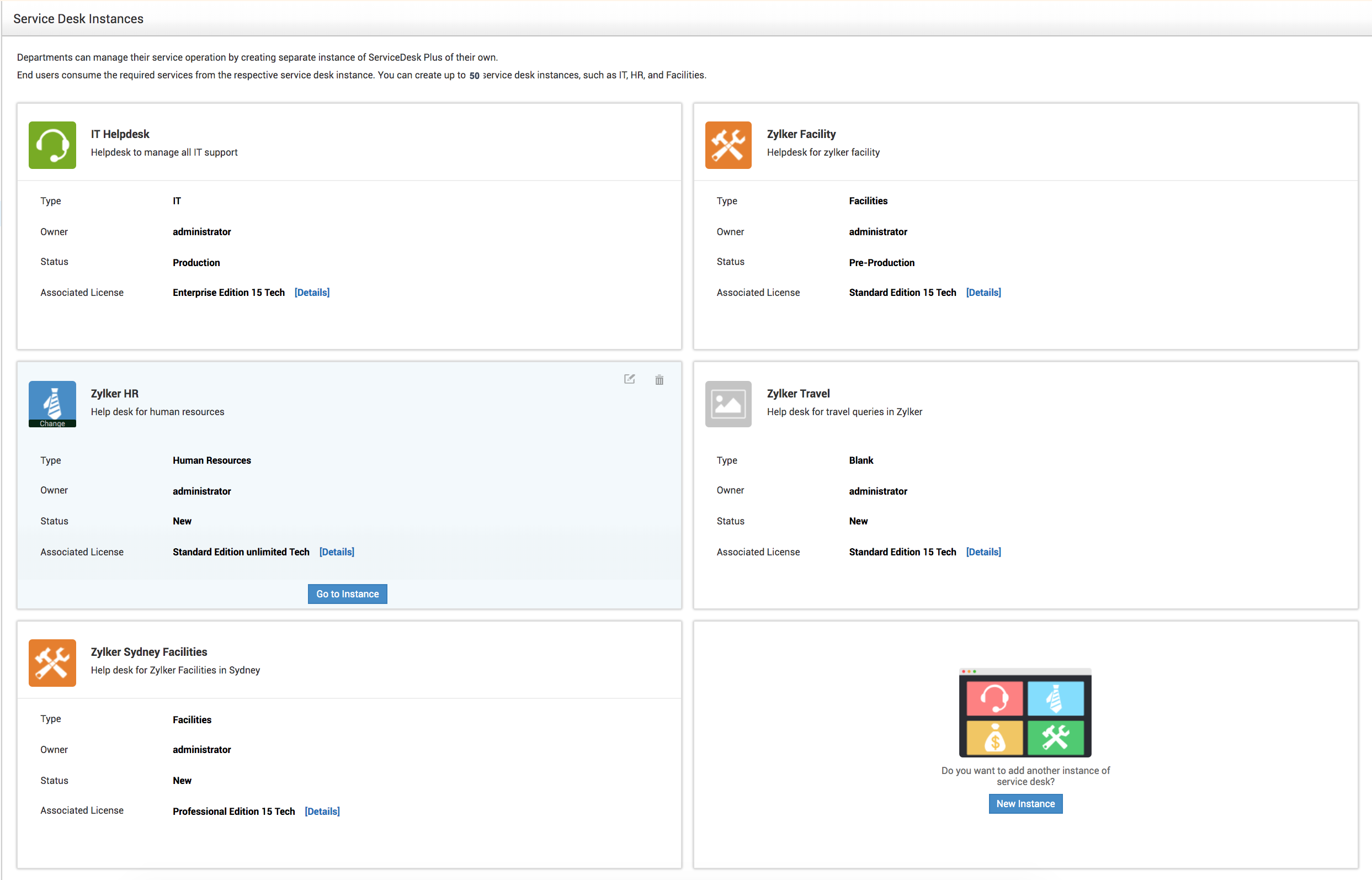This screenshot has height=880, width=1372.
Task: Click the Zylker Facility orange tools icon
Action: (728, 145)
